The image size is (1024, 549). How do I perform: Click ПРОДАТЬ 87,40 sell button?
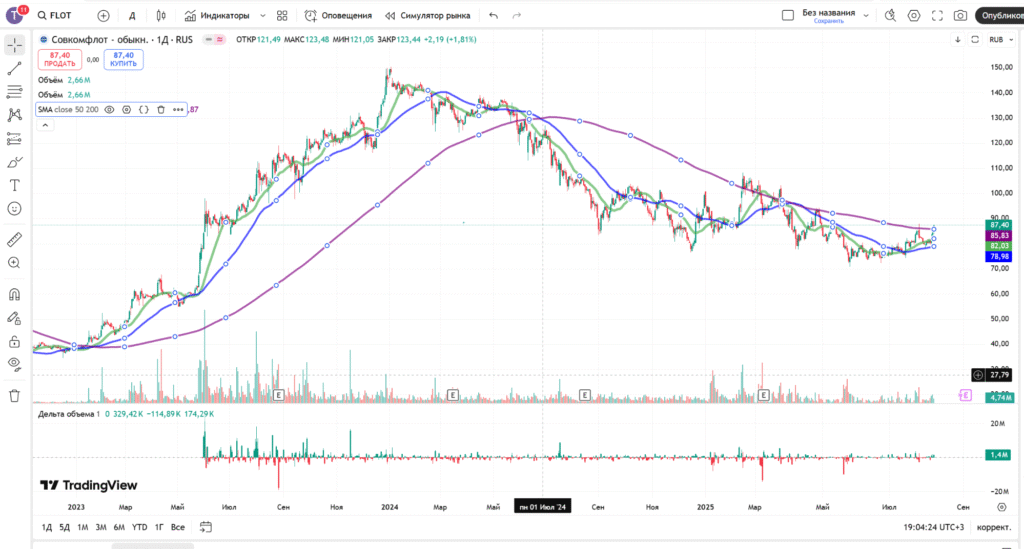pyautogui.click(x=60, y=59)
